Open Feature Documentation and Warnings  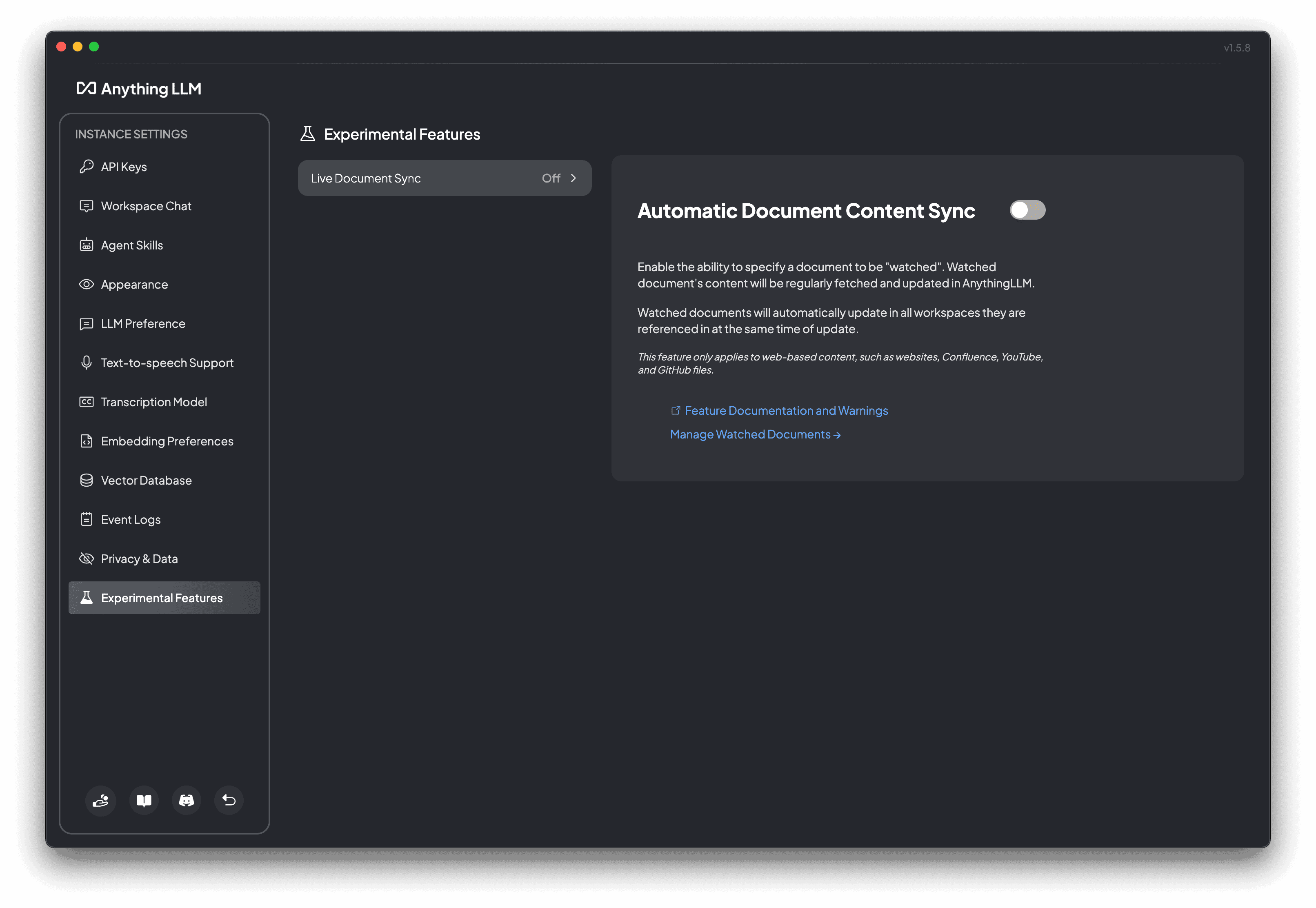click(787, 410)
